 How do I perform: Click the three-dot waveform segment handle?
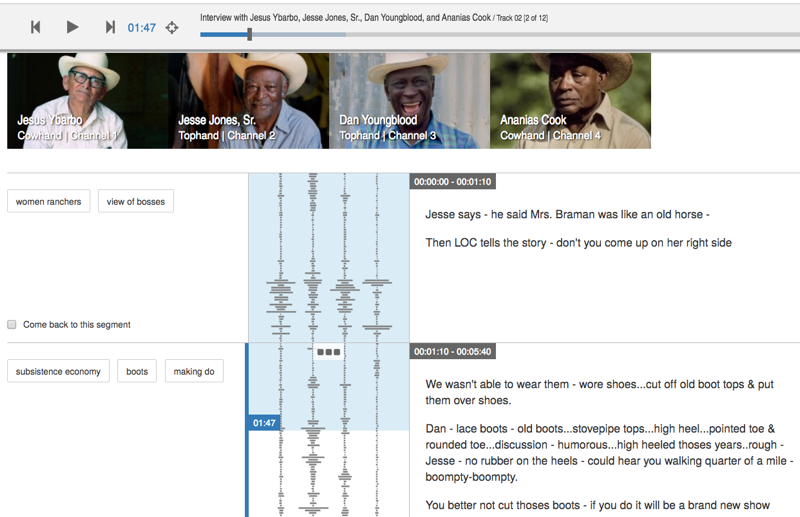[328, 352]
